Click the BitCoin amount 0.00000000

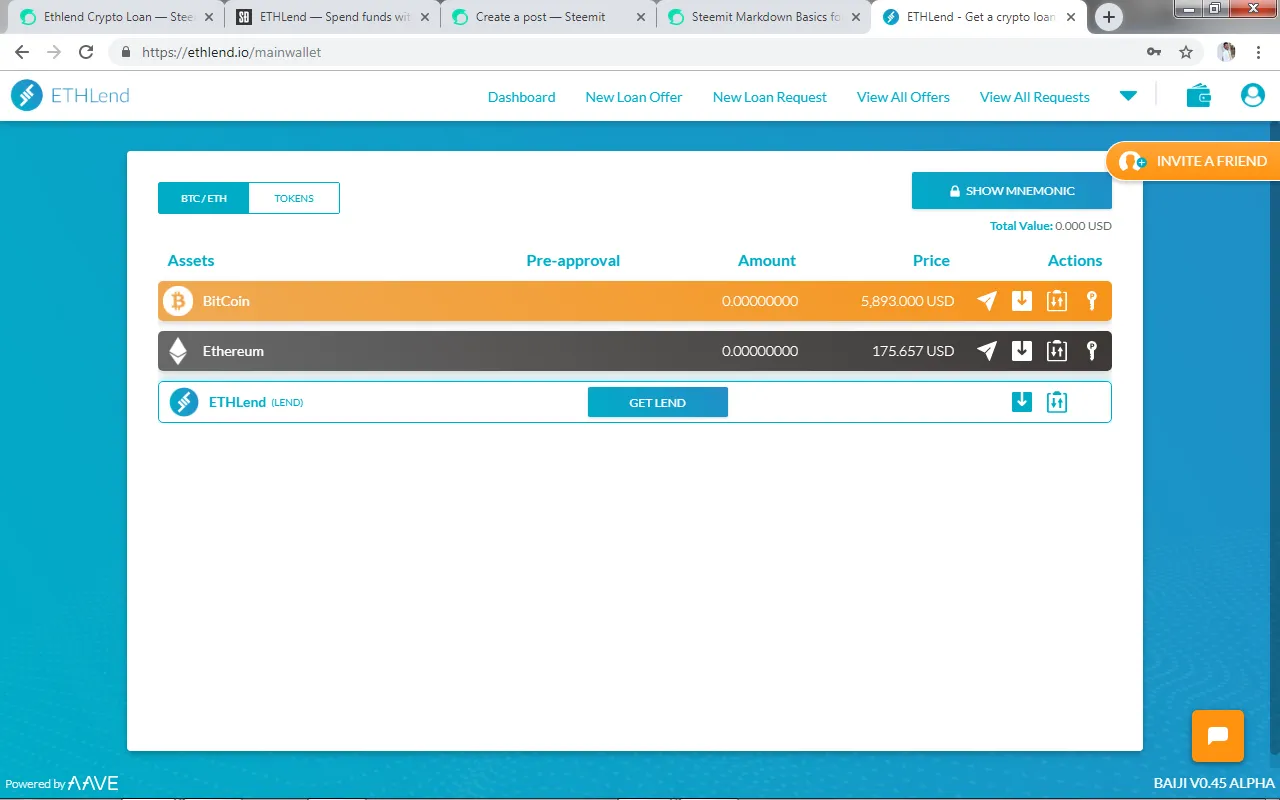pos(760,301)
